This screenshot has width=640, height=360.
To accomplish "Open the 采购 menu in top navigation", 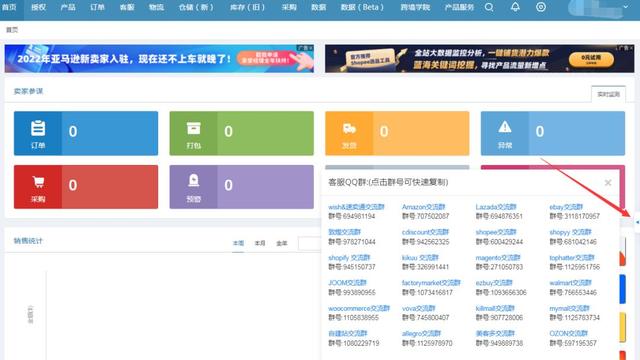I will pos(289,7).
